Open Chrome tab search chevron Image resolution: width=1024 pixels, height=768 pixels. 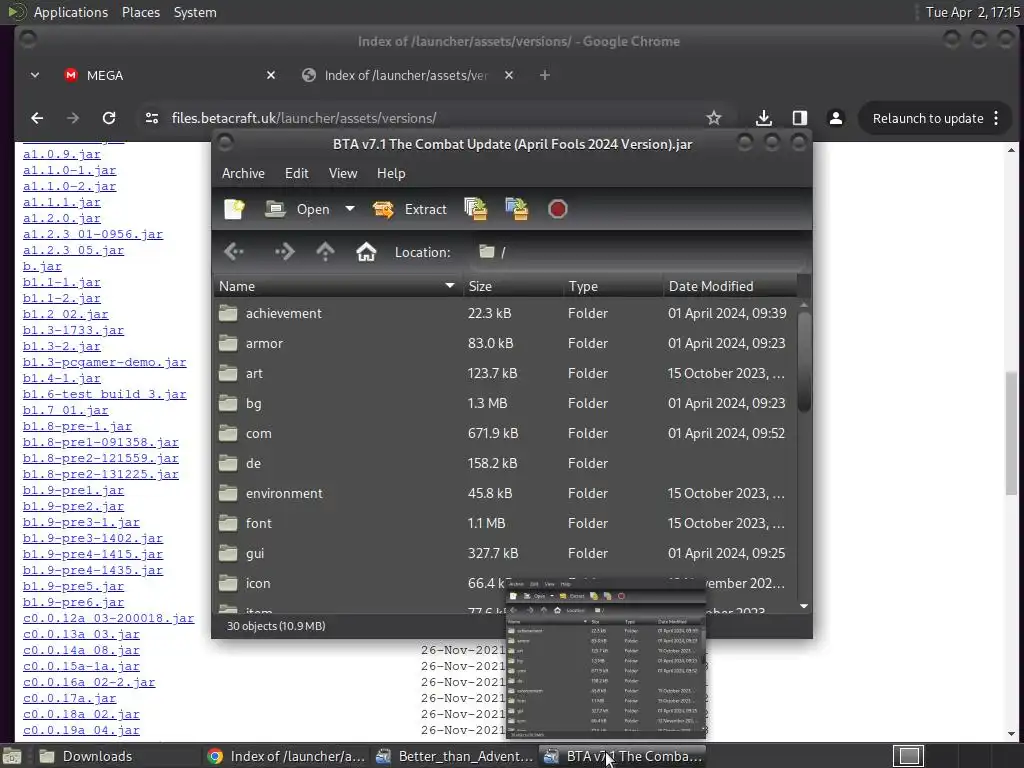tap(35, 75)
